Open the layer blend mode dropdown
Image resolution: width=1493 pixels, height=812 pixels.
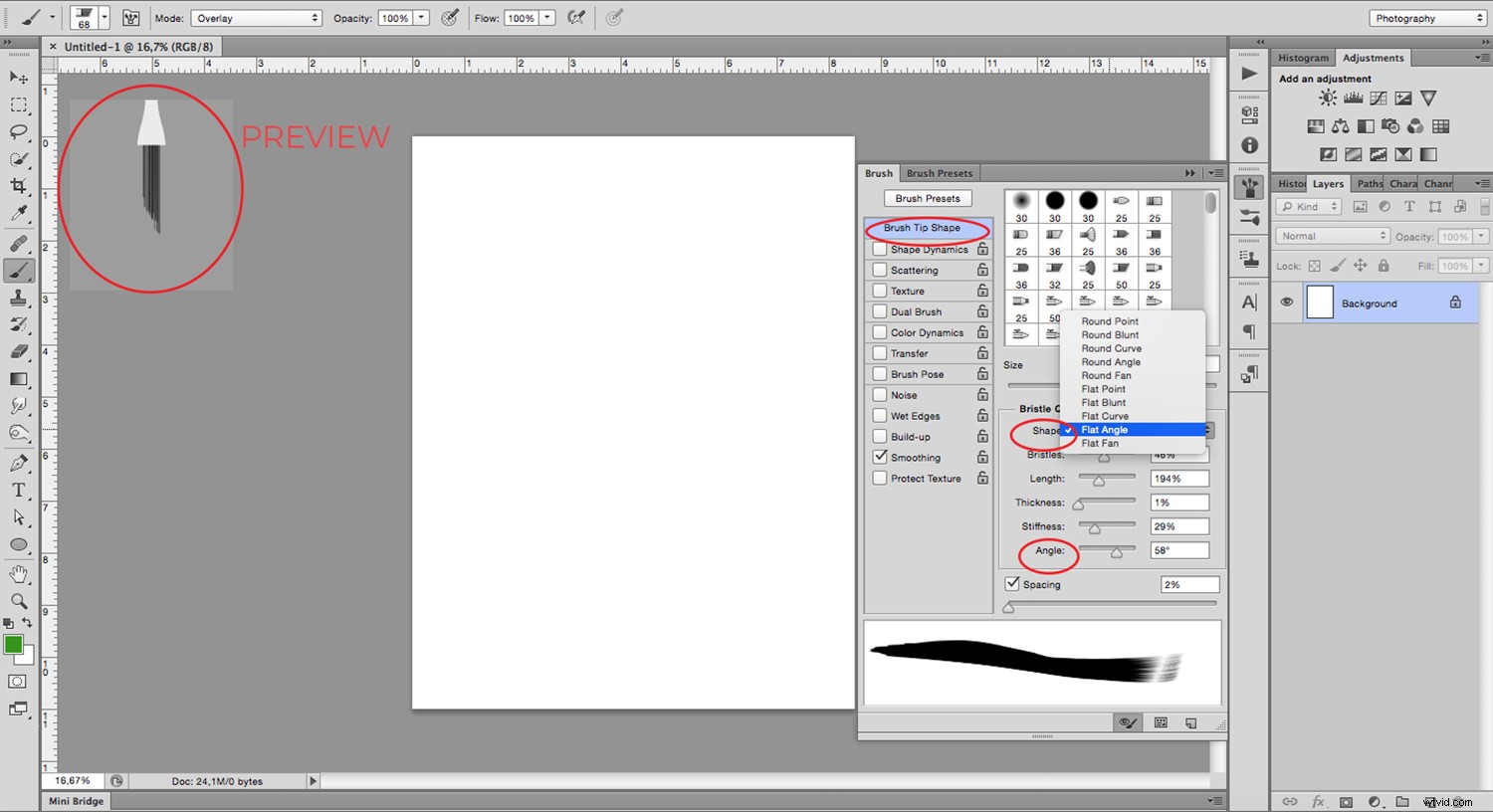pyautogui.click(x=1332, y=235)
